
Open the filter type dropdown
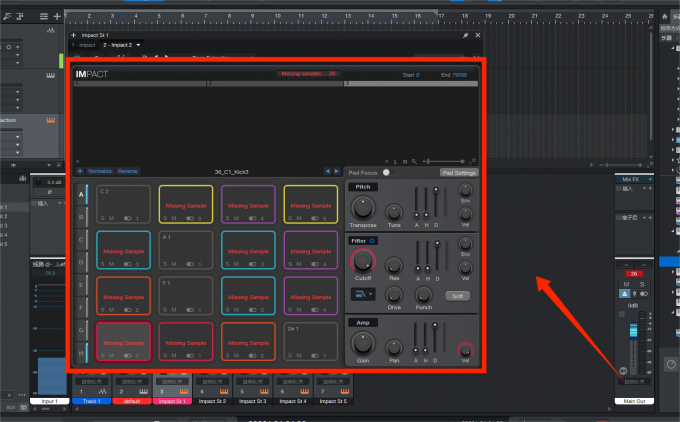[x=363, y=294]
